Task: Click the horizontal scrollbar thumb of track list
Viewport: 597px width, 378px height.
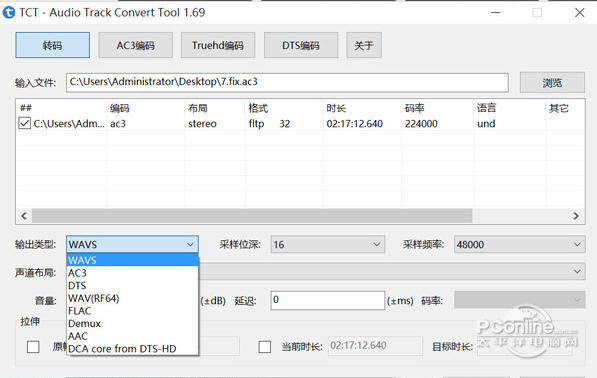Action: [252, 216]
